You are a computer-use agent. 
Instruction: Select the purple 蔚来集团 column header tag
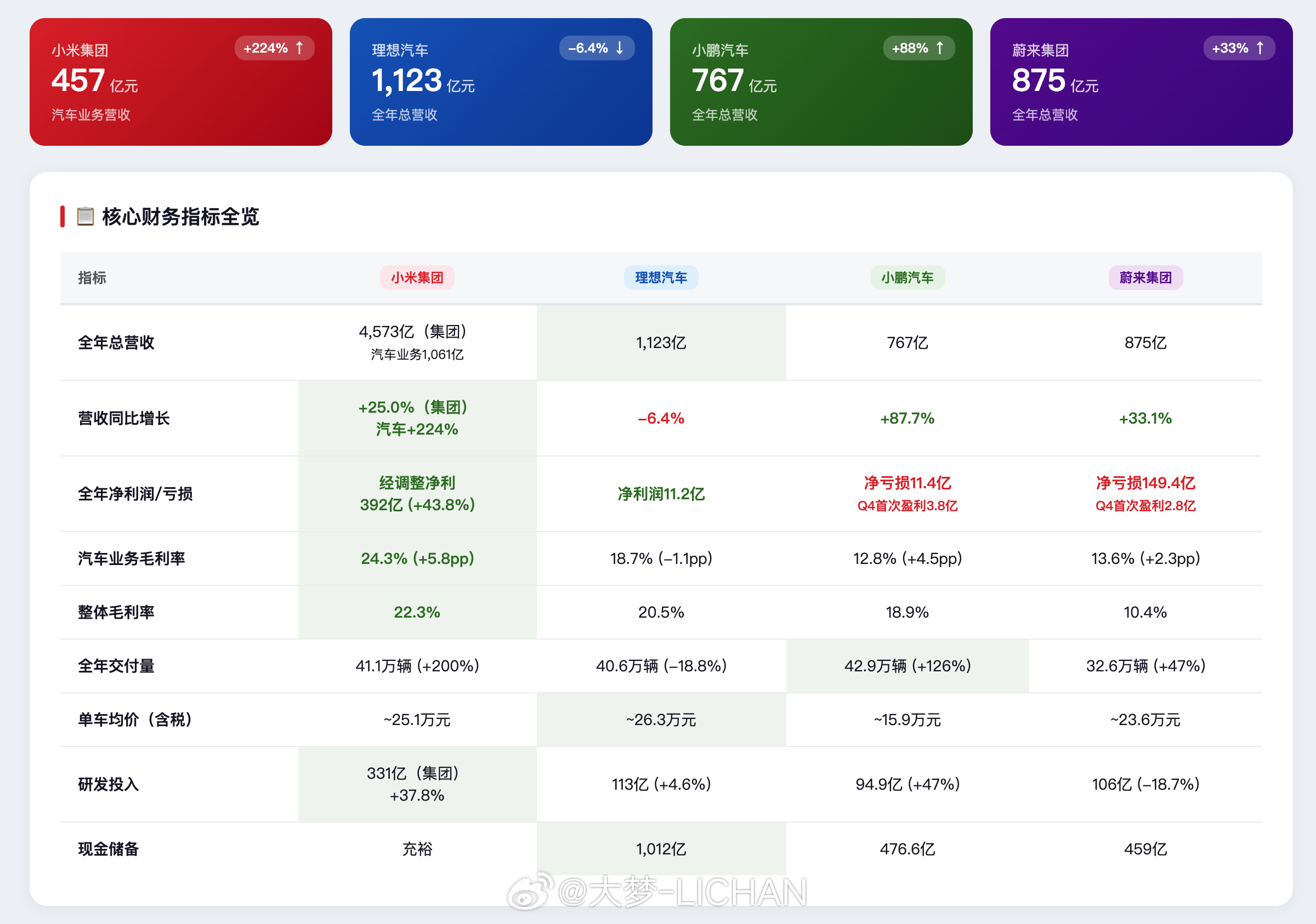pos(1145,278)
